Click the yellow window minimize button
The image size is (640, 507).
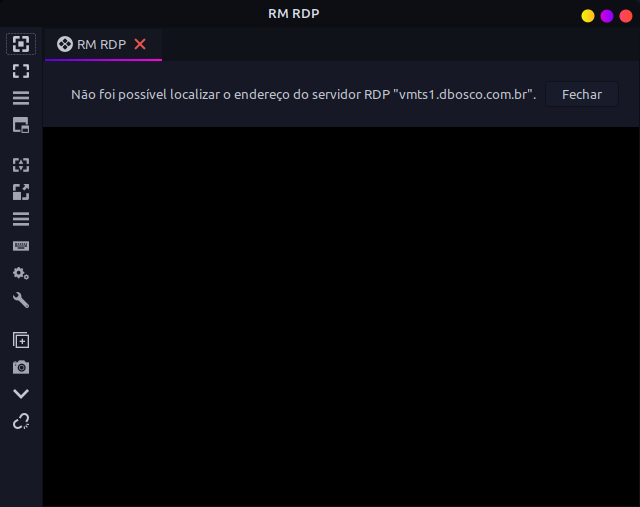click(588, 16)
